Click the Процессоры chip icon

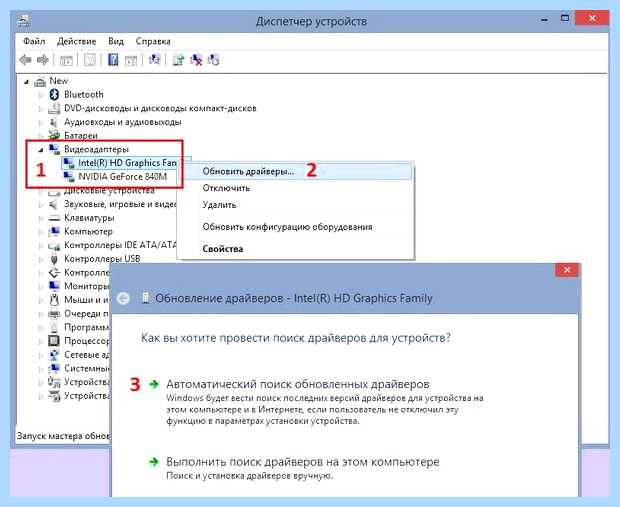[54, 341]
